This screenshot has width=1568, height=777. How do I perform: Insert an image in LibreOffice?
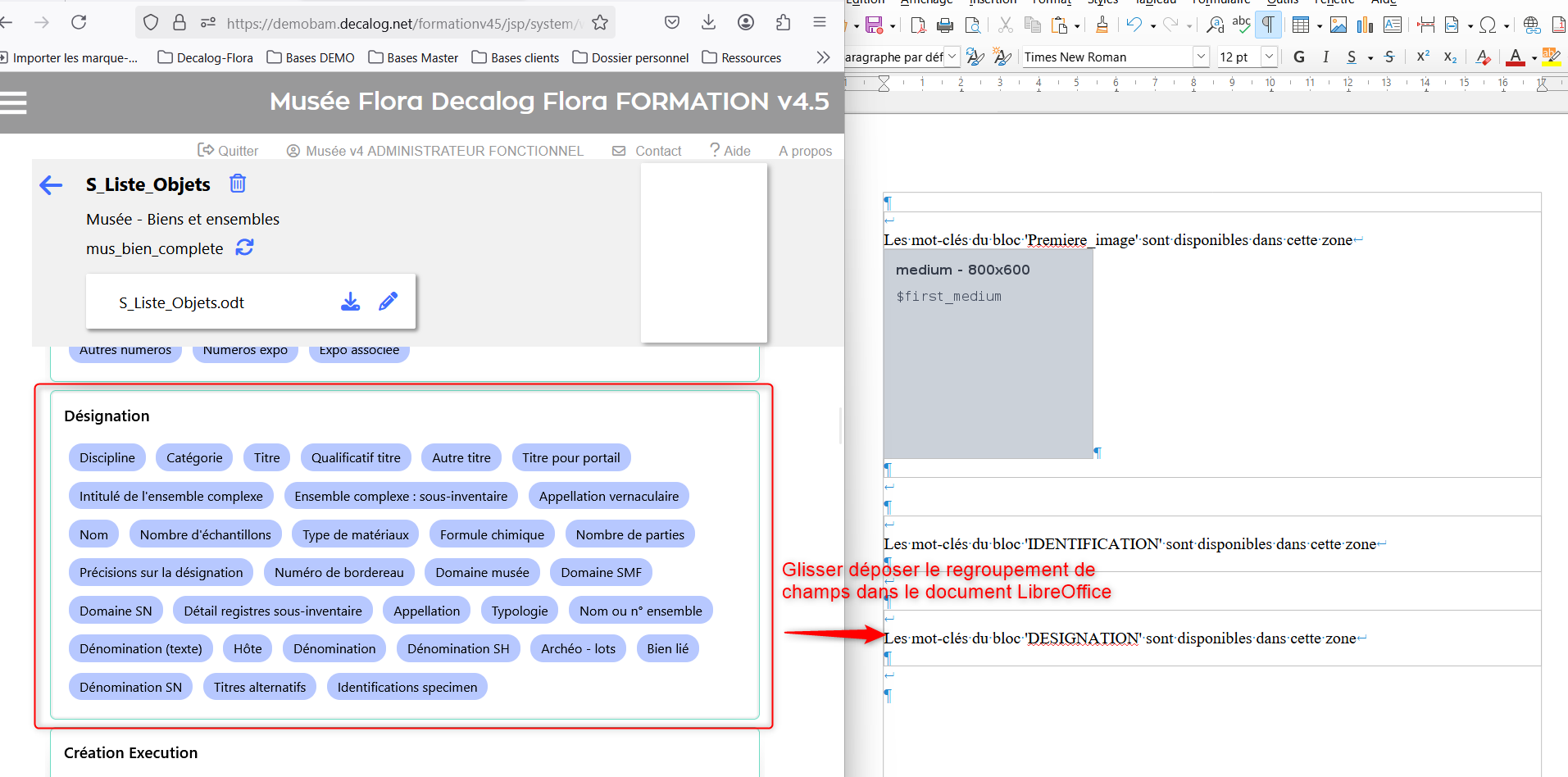point(1338,25)
